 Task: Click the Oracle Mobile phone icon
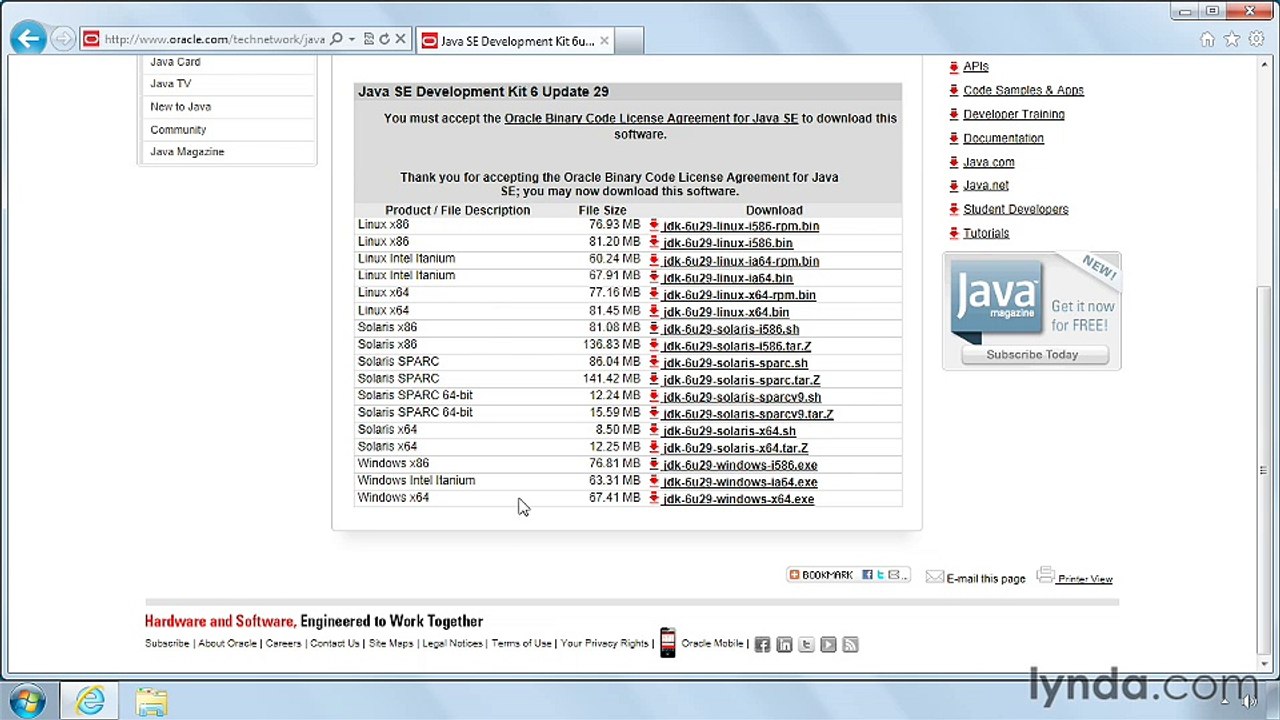[x=668, y=643]
